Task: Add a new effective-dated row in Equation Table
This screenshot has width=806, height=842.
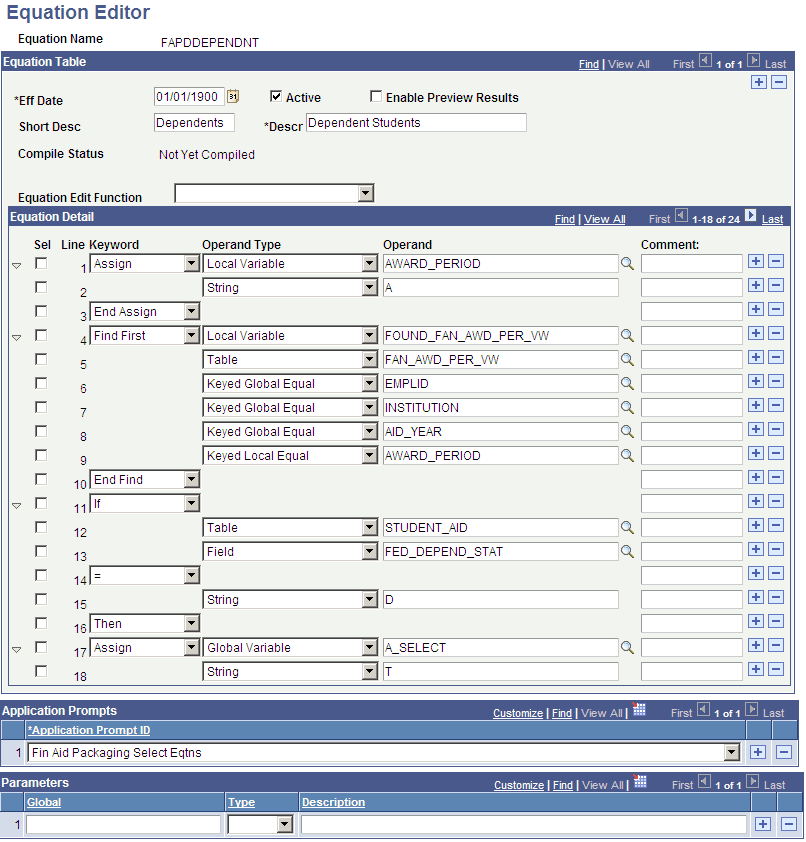Action: click(758, 81)
